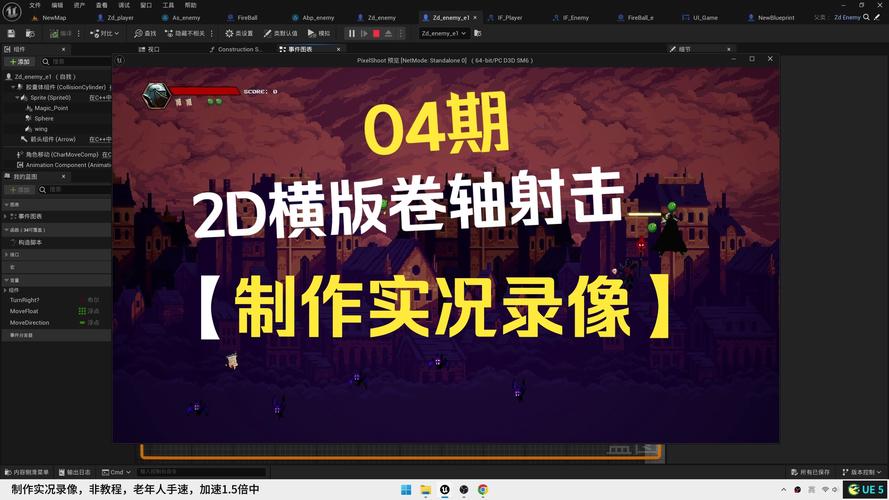Pause the running game preview
This screenshot has height=500, width=889.
(x=352, y=33)
